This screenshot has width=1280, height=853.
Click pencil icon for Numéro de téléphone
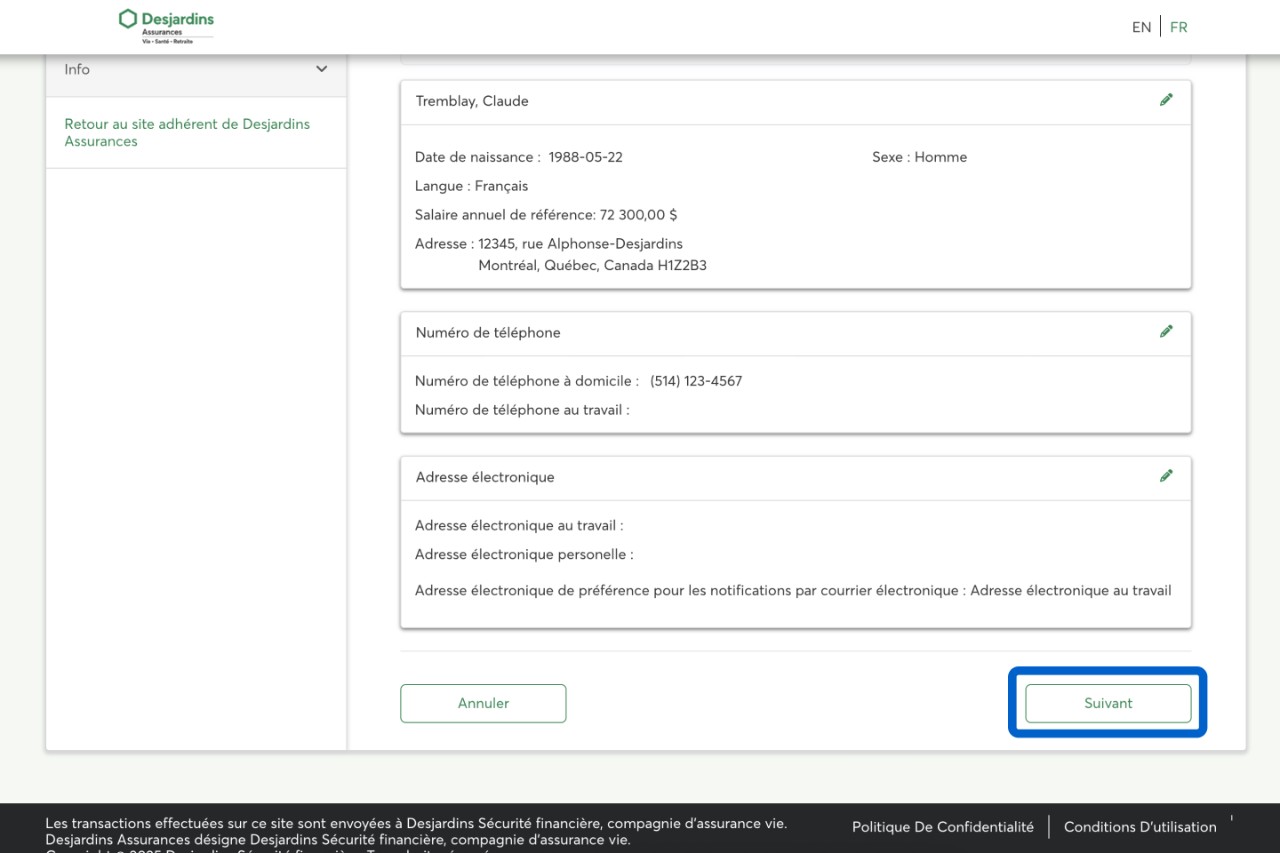pos(1165,332)
